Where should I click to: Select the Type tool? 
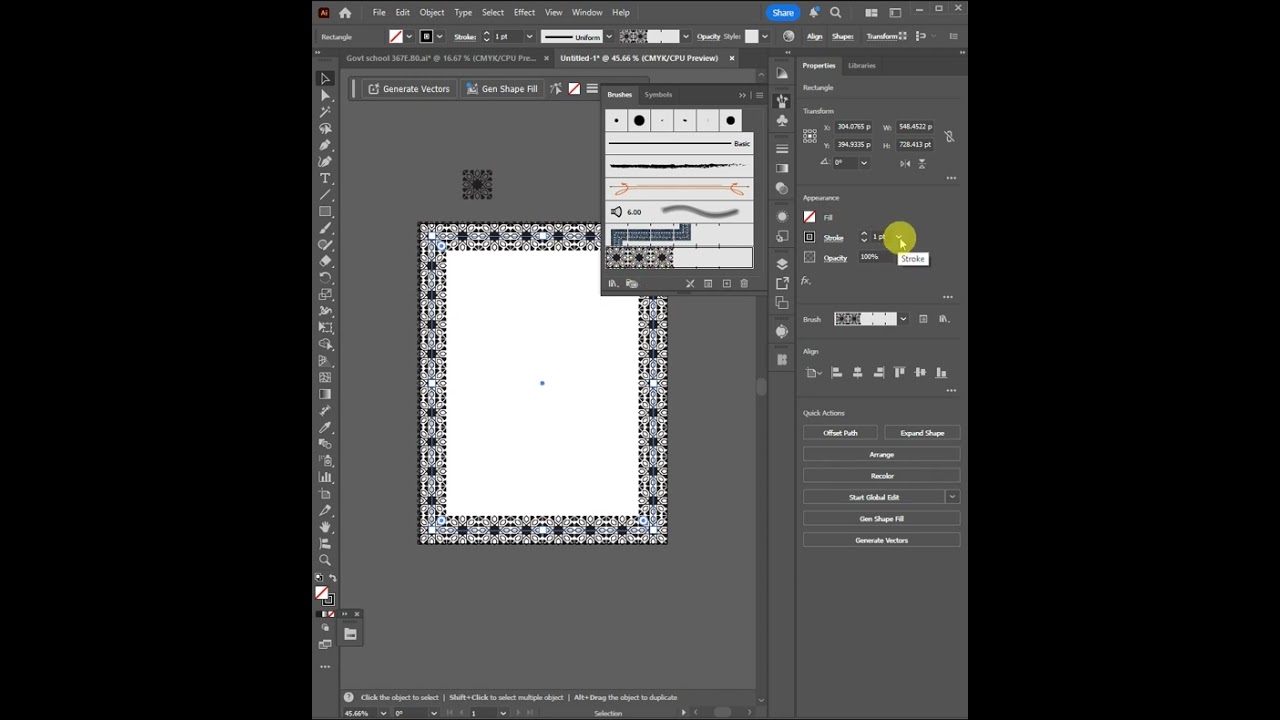(325, 178)
